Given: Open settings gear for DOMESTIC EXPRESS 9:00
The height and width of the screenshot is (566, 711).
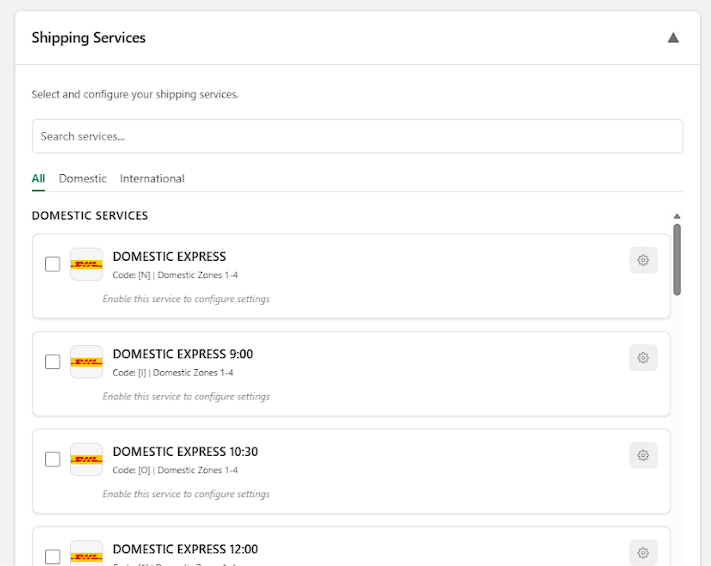Looking at the screenshot, I should (x=643, y=358).
